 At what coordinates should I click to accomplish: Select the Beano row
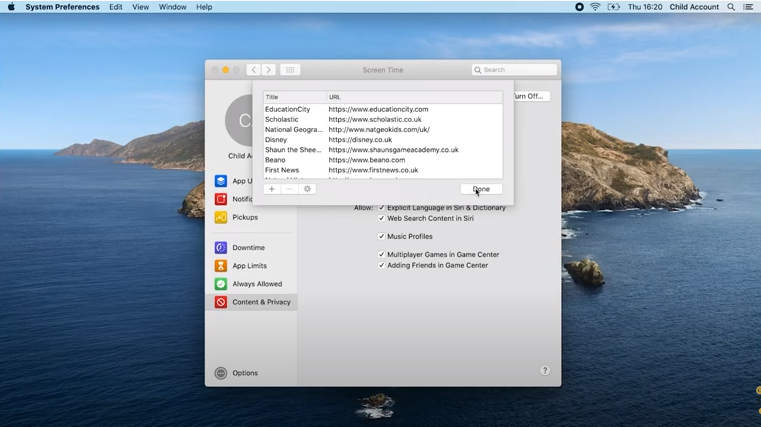[x=383, y=160]
